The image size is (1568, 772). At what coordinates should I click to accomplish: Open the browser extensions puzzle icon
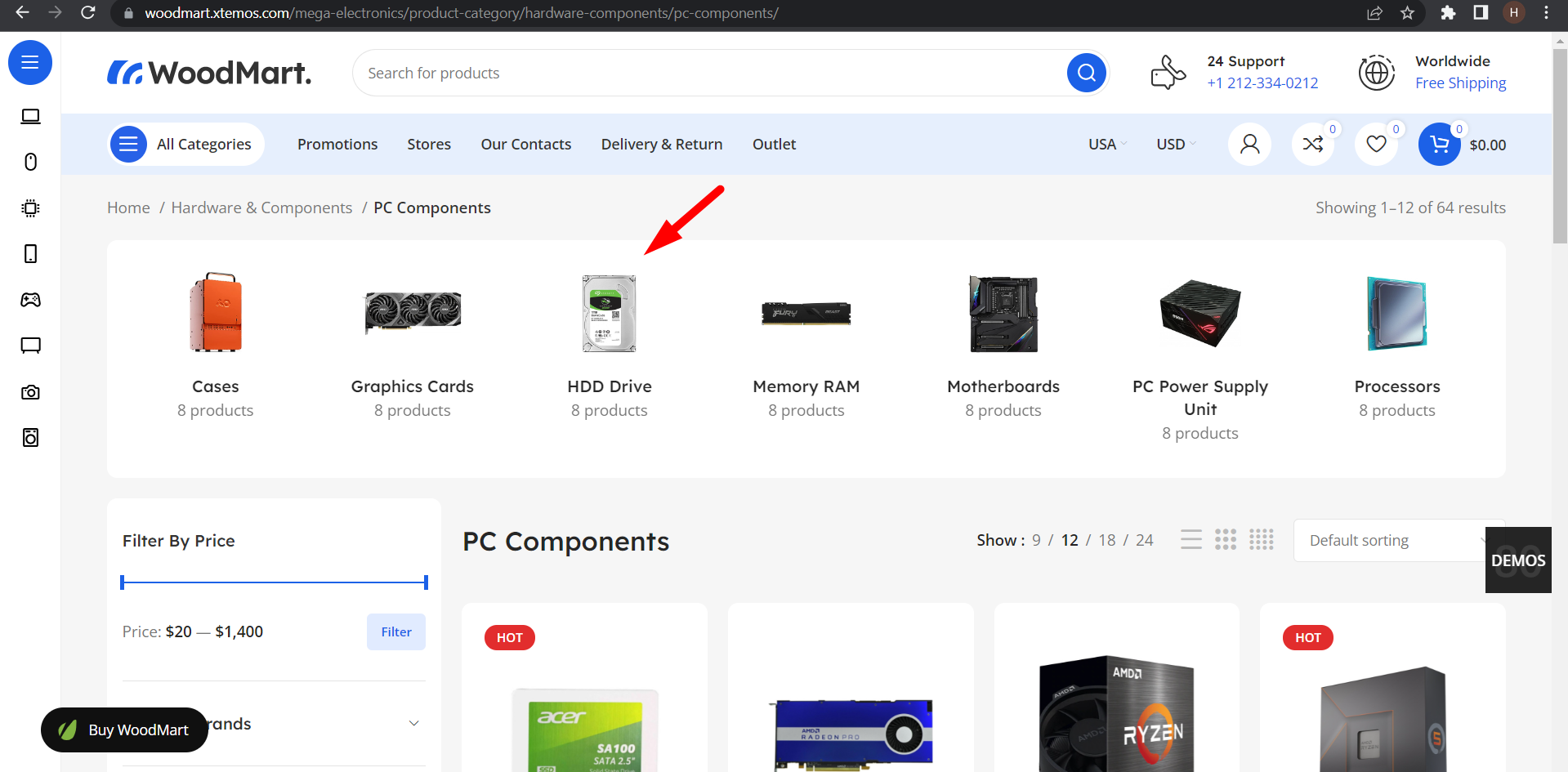(x=1448, y=13)
